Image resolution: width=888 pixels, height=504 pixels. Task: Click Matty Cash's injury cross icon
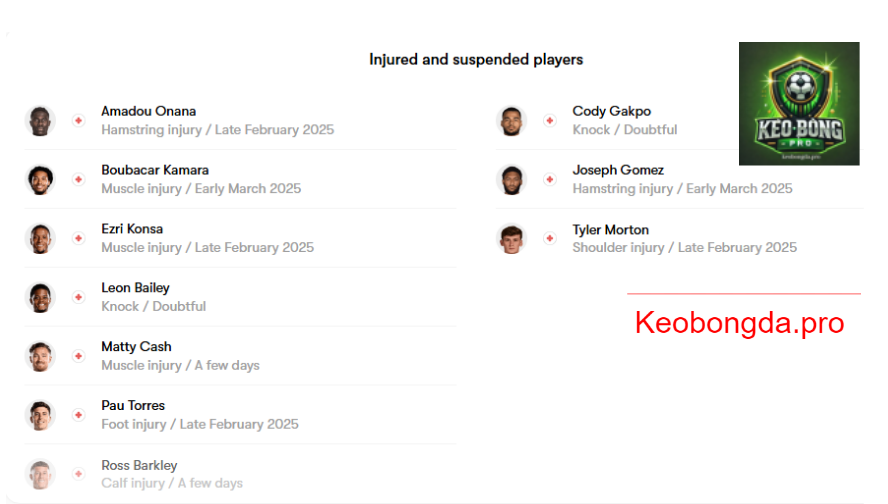coord(79,356)
